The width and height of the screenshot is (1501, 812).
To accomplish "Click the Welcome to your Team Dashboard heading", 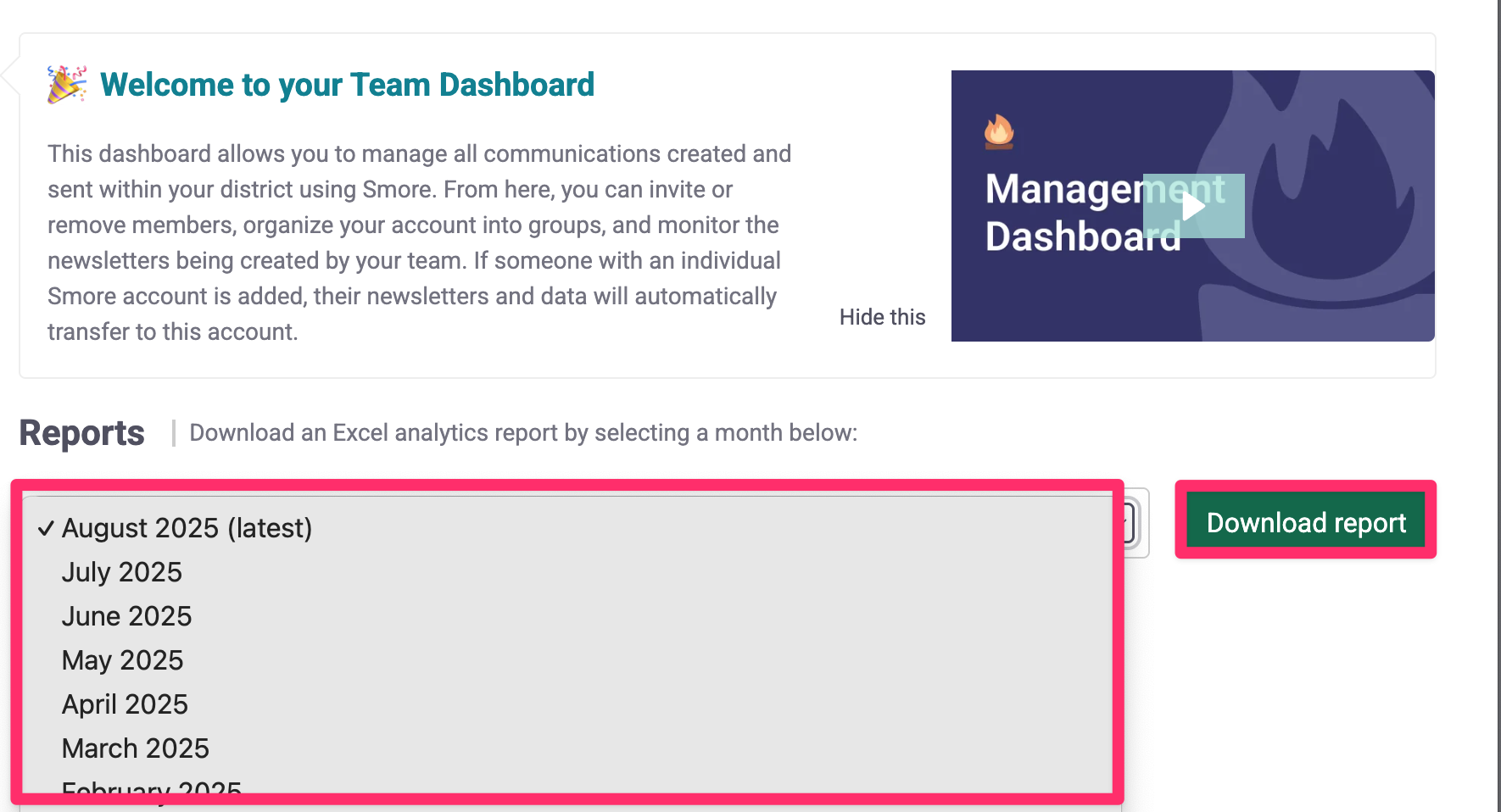I will (x=347, y=85).
